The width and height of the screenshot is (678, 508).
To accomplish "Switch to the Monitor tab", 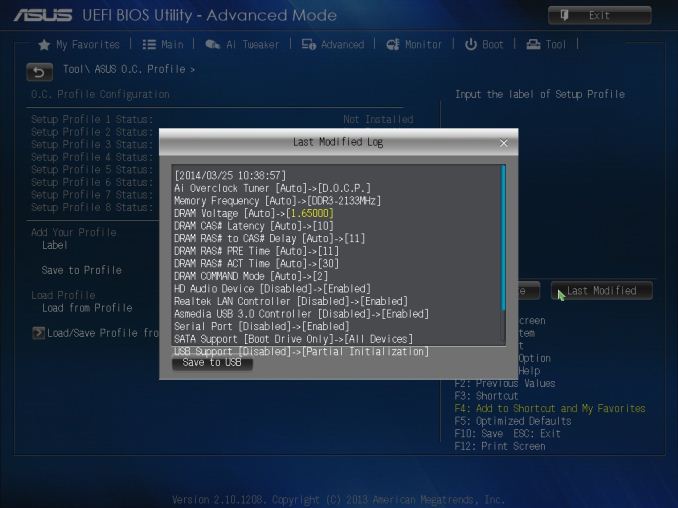I will (x=414, y=45).
